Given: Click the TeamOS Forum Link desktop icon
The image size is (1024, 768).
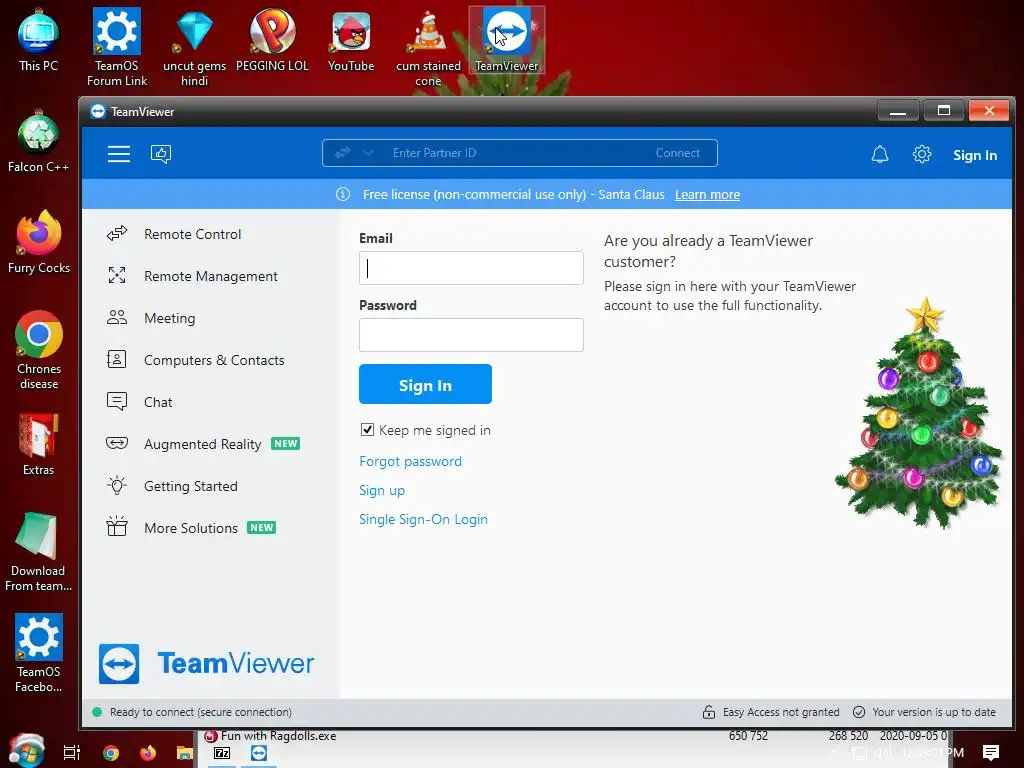Looking at the screenshot, I should tap(117, 47).
